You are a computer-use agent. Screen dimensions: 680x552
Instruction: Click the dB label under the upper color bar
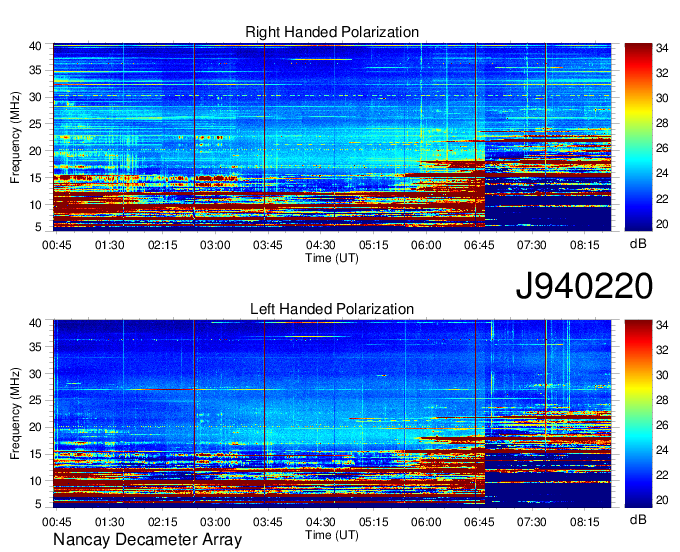pos(638,244)
